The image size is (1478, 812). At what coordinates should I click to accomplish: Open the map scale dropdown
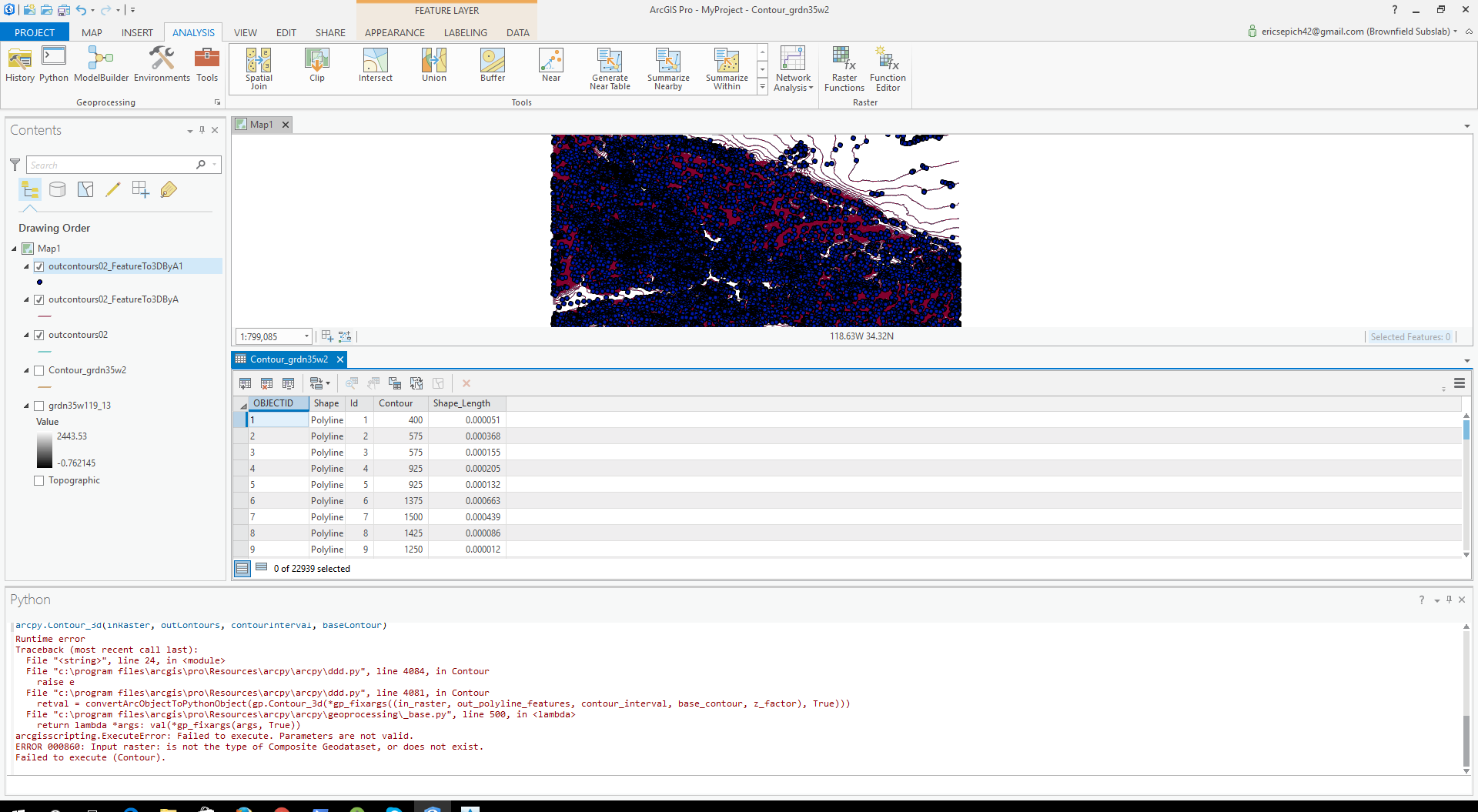(306, 336)
